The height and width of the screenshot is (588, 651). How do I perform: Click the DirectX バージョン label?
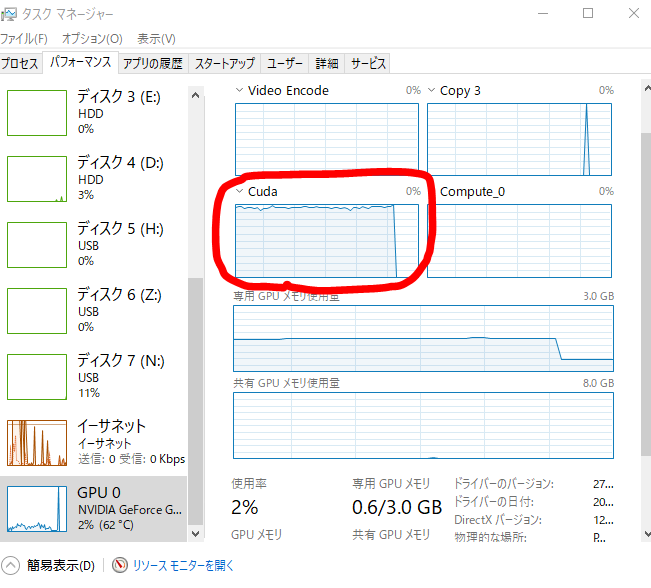coord(498,519)
